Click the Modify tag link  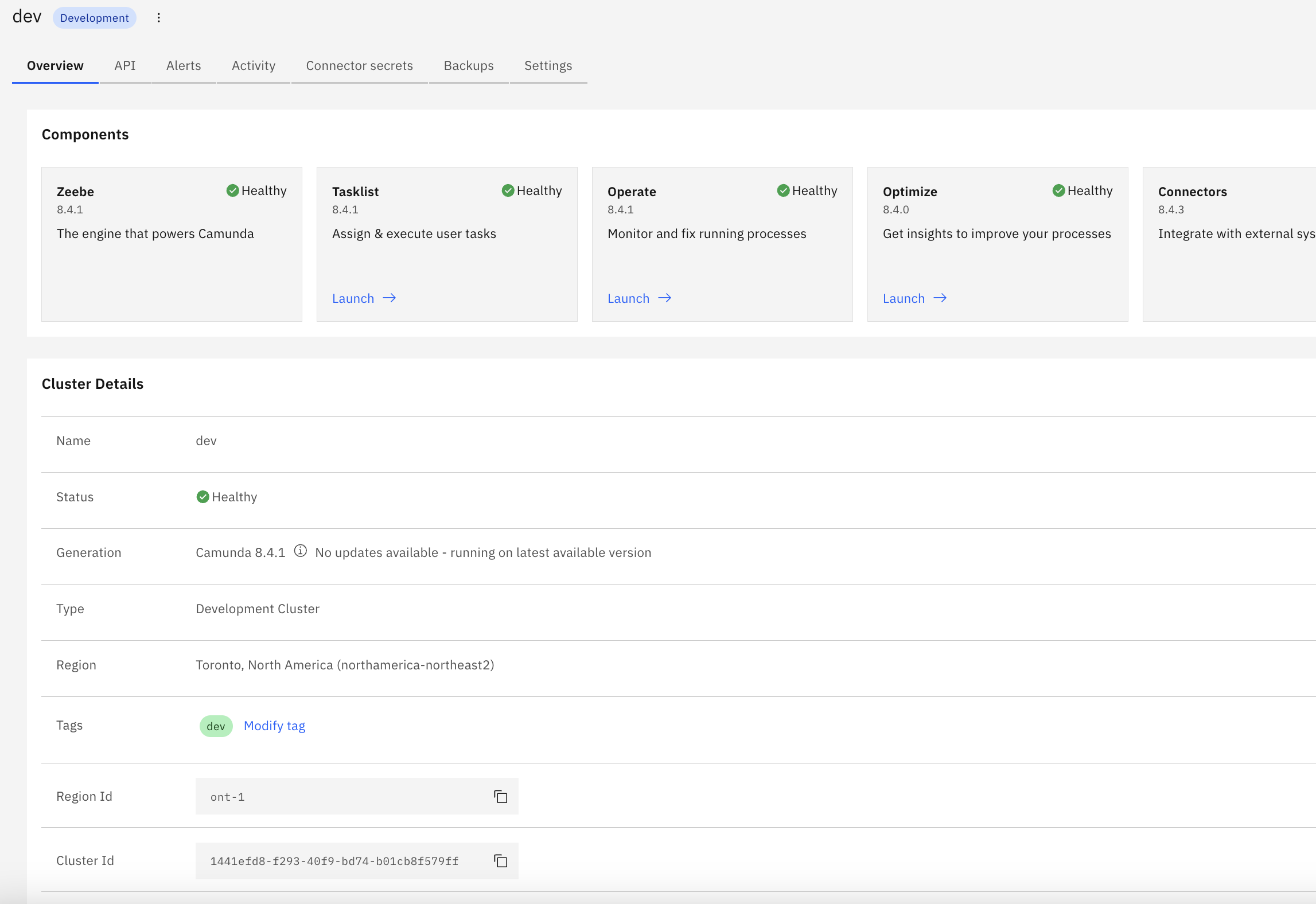point(274,726)
